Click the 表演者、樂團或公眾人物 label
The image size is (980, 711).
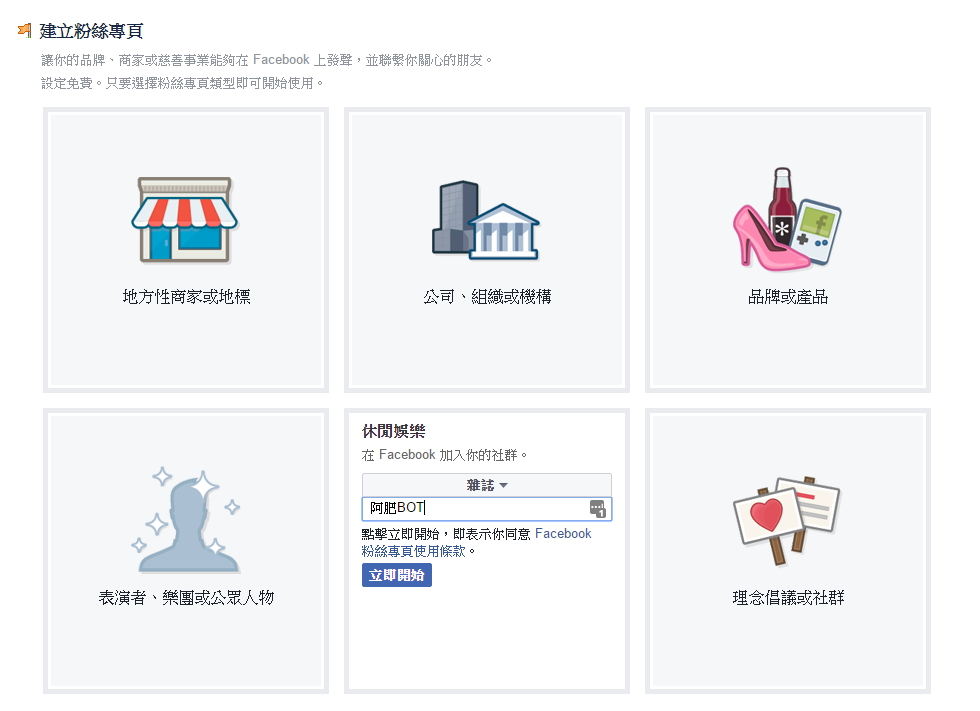pyautogui.click(x=186, y=597)
